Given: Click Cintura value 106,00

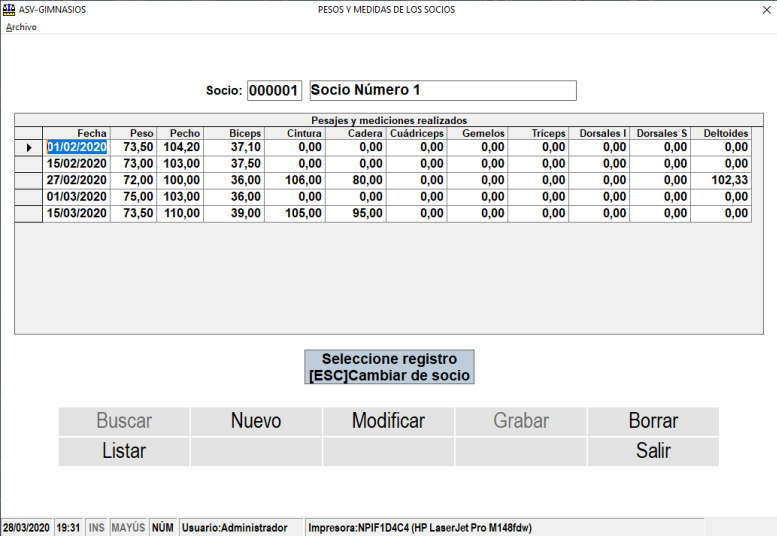Looking at the screenshot, I should pos(295,180).
